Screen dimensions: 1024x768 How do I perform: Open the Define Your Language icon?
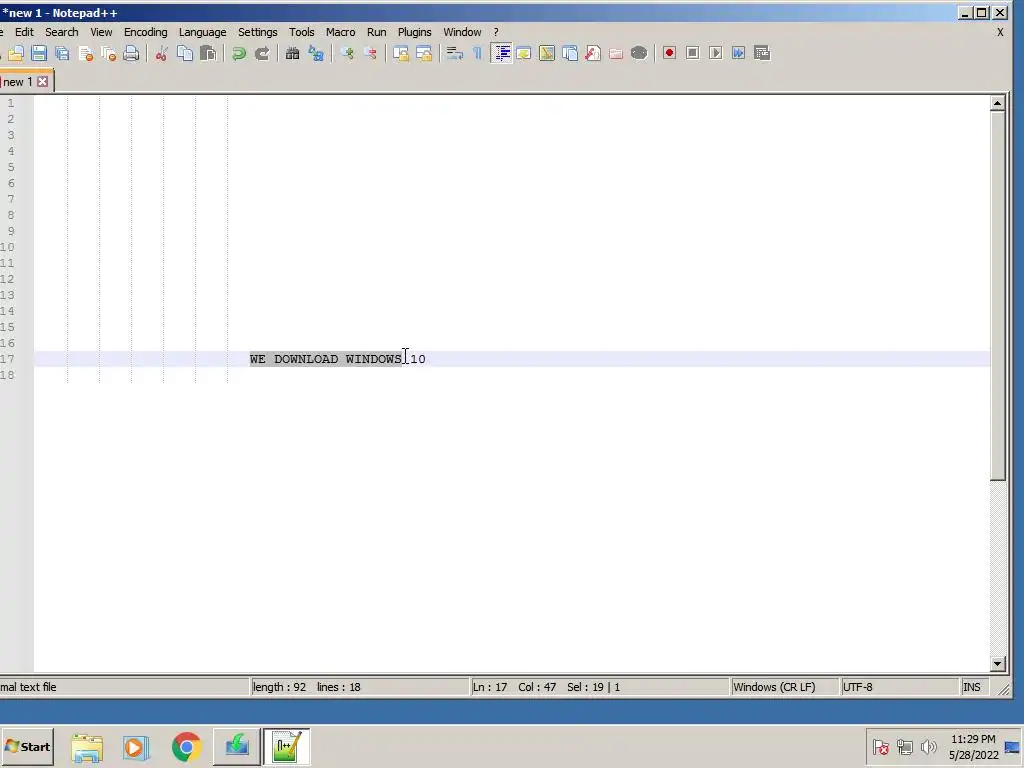point(524,54)
